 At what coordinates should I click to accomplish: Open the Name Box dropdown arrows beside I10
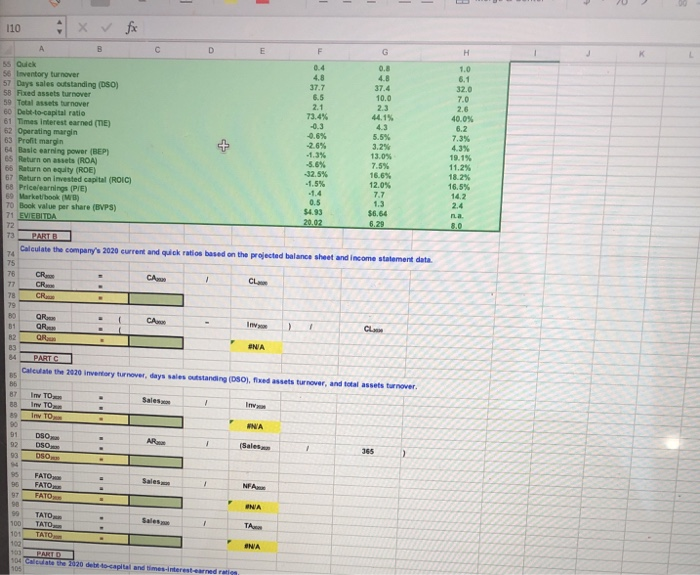pos(59,28)
